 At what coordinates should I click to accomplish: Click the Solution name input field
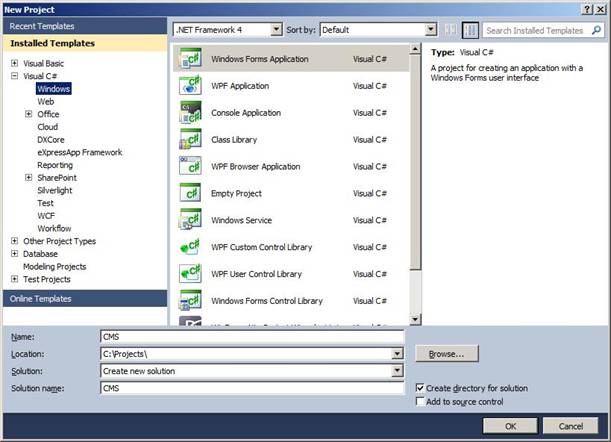click(x=253, y=388)
